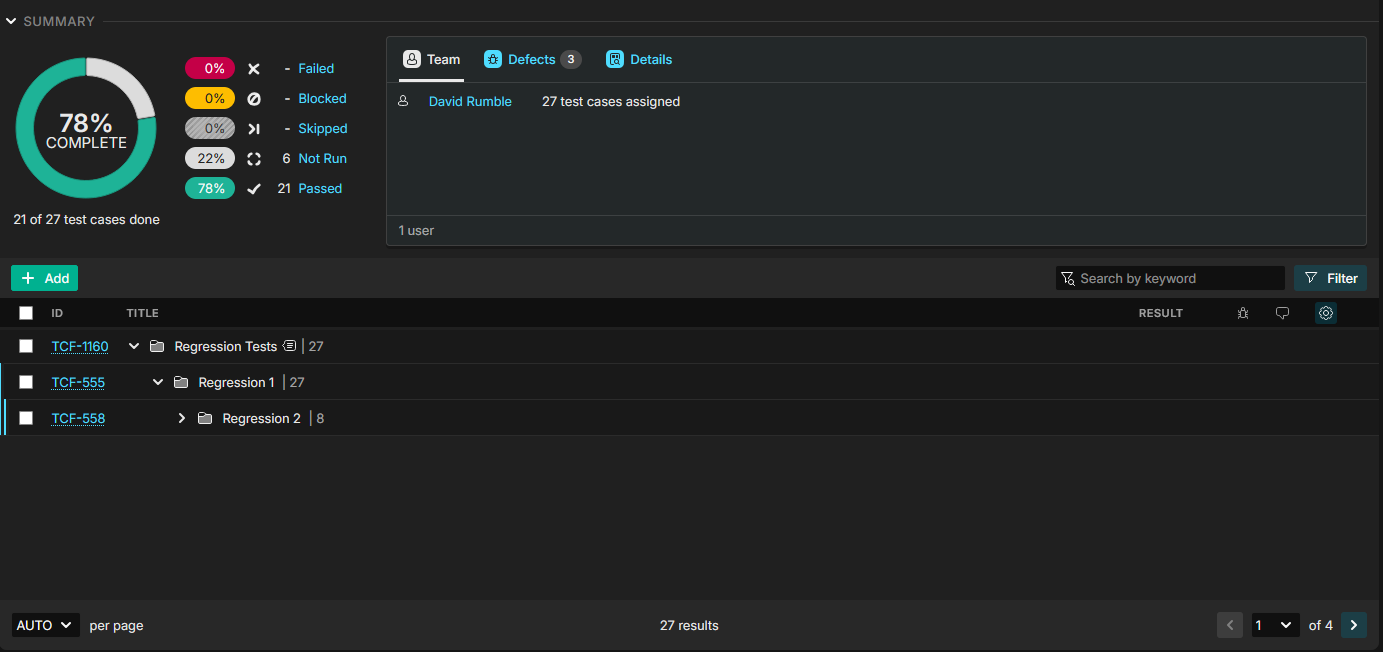Viewport: 1383px width, 652px height.
Task: Open the Details tab
Action: coord(639,60)
